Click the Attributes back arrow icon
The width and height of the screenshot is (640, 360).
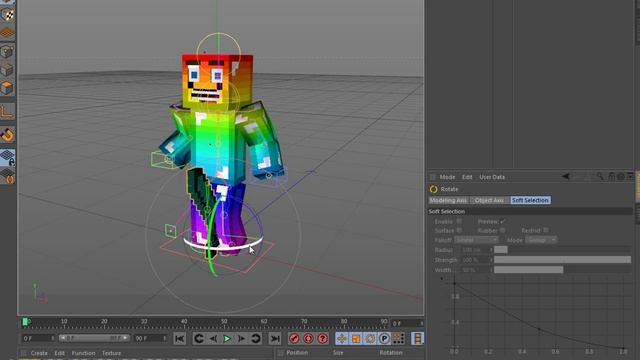click(566, 177)
